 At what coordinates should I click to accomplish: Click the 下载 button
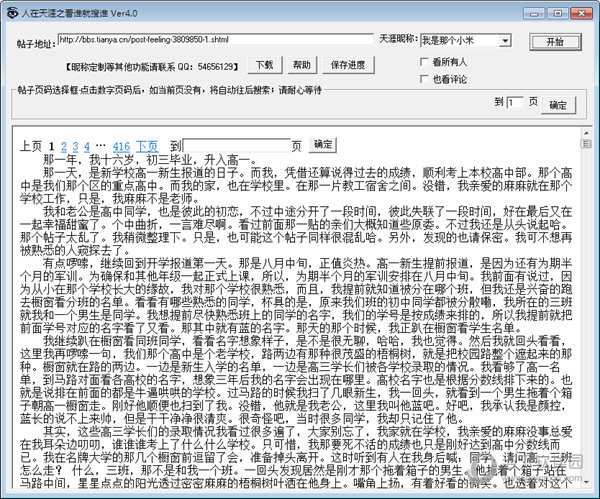coord(264,64)
